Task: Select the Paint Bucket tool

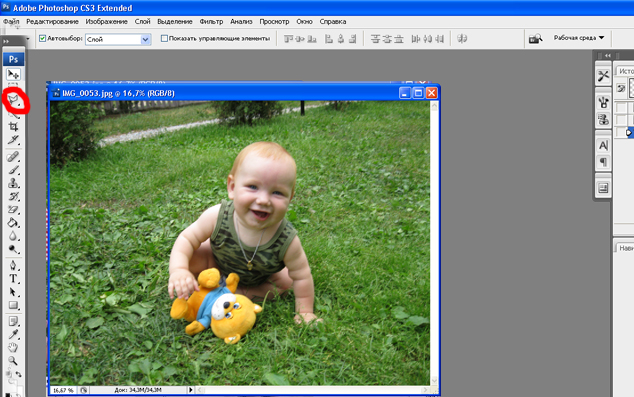Action: 13,223
